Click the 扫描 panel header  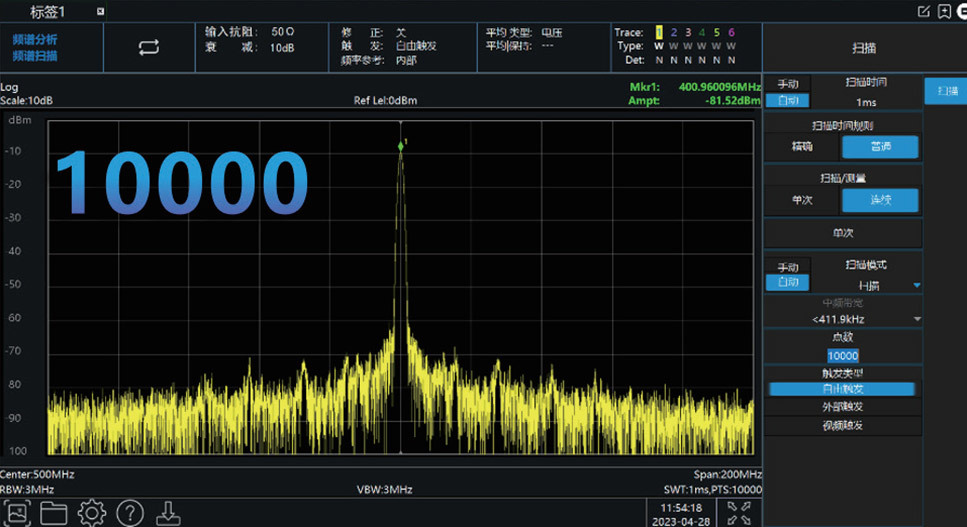pyautogui.click(x=864, y=48)
